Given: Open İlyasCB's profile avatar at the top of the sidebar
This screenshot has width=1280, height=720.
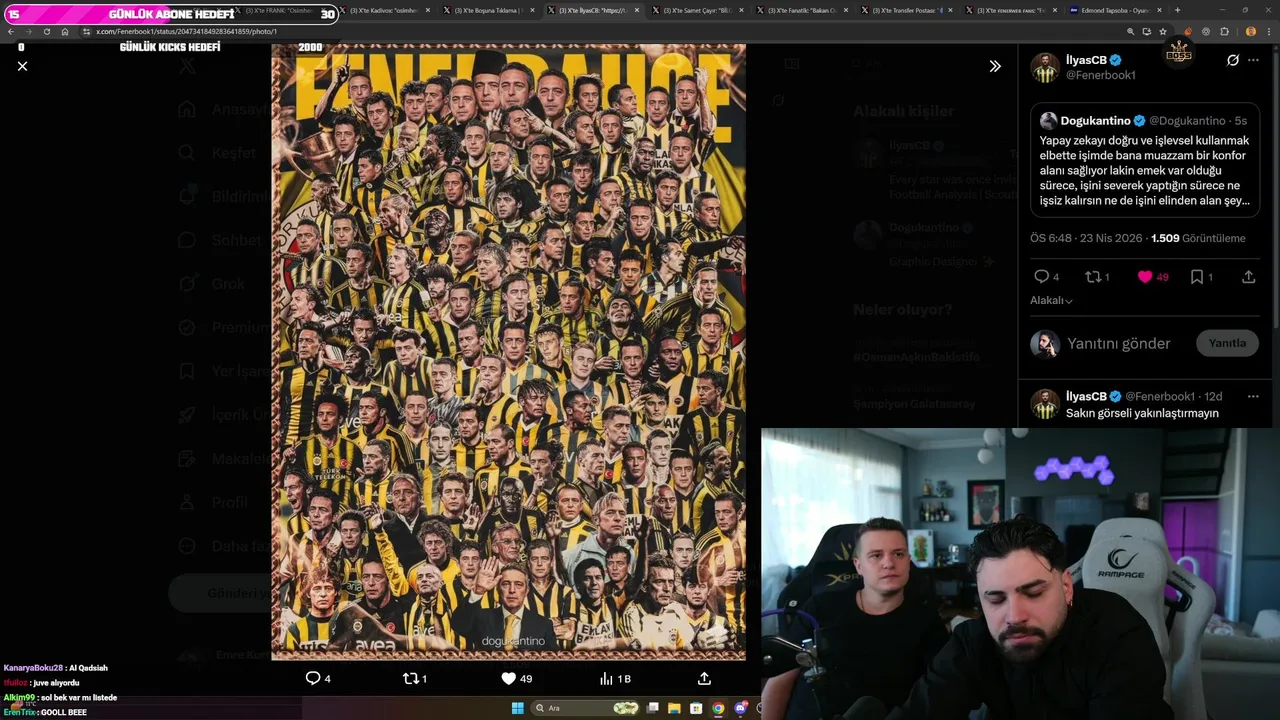Looking at the screenshot, I should 1045,67.
